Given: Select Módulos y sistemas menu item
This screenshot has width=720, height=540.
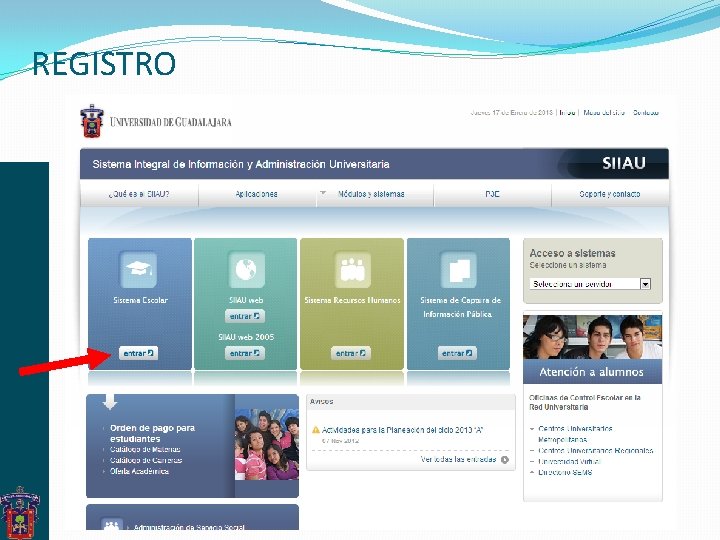Looking at the screenshot, I should 371,194.
